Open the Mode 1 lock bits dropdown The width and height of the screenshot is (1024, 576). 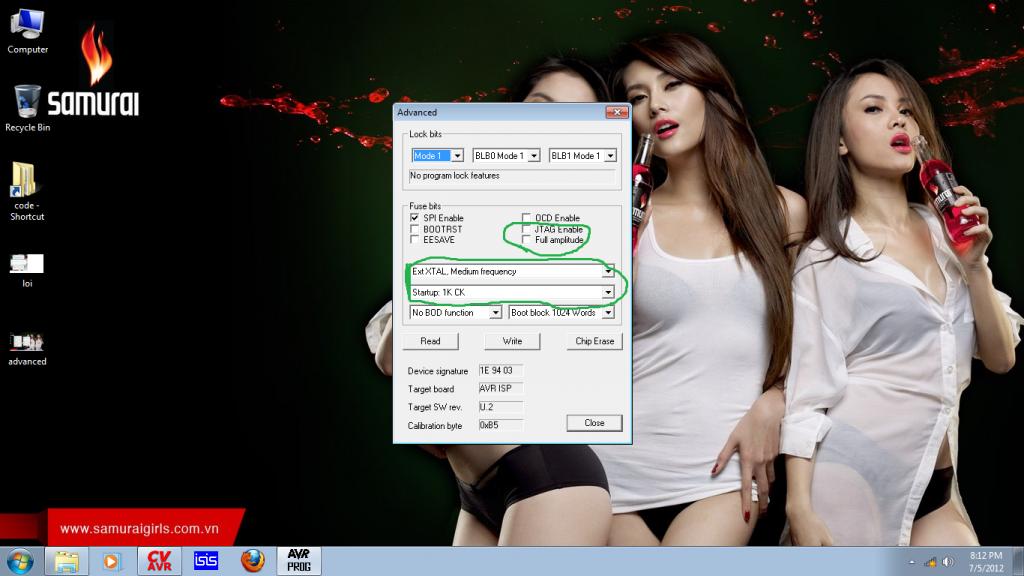457,156
